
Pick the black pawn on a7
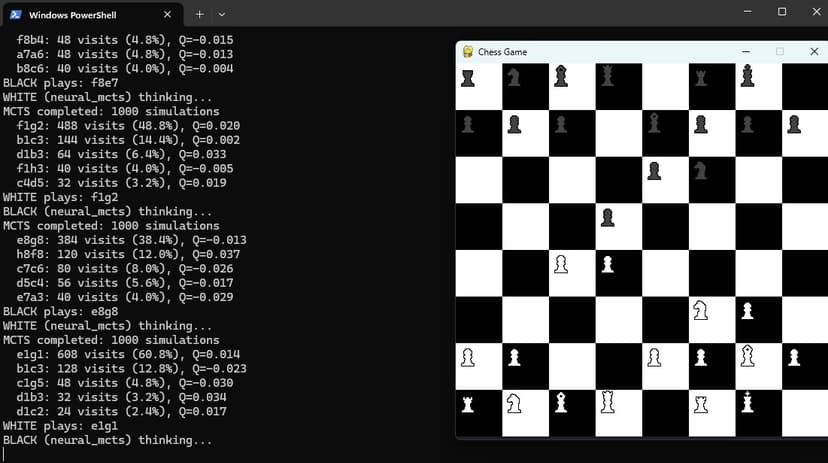tap(468, 125)
